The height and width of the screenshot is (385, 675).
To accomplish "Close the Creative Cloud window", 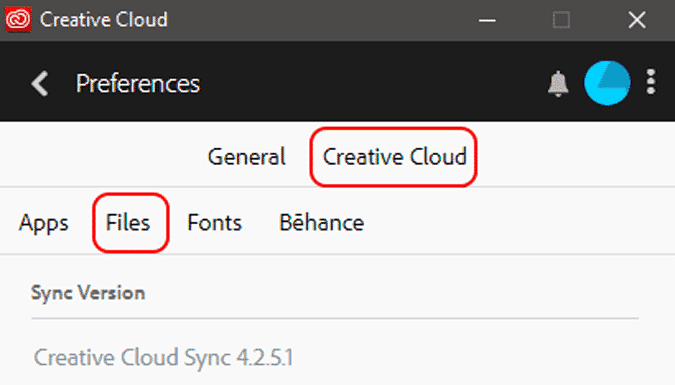I will tap(637, 20).
